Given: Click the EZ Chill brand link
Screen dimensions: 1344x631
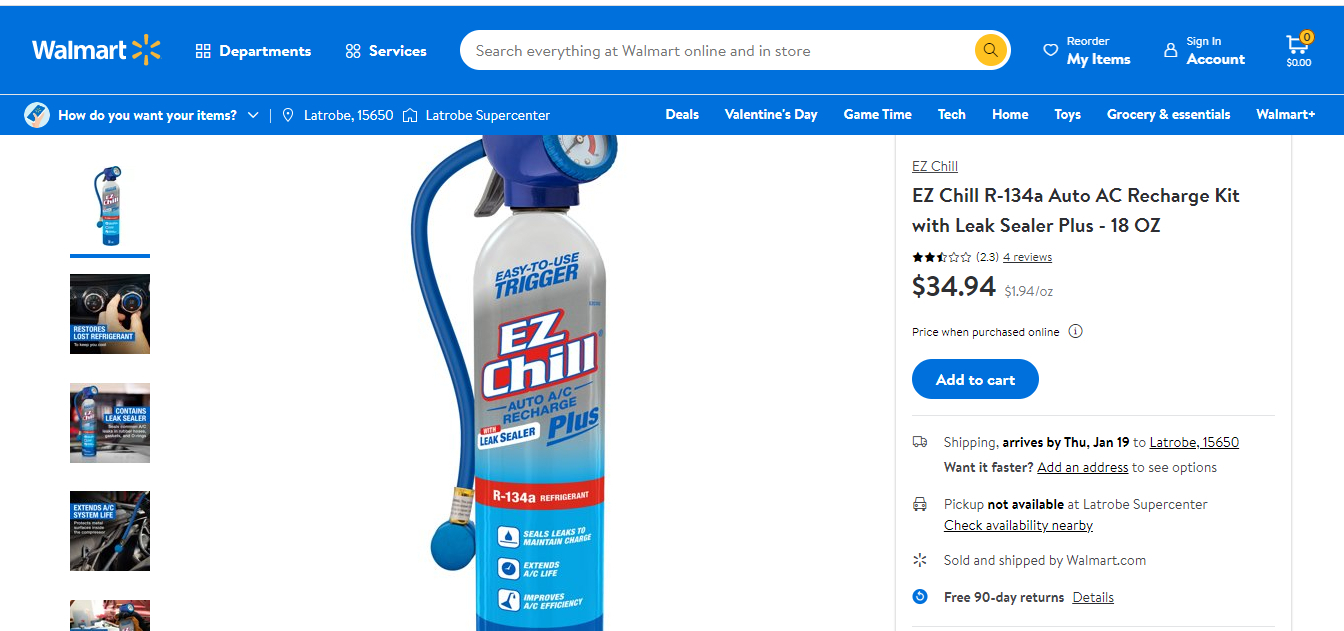Looking at the screenshot, I should tap(935, 166).
